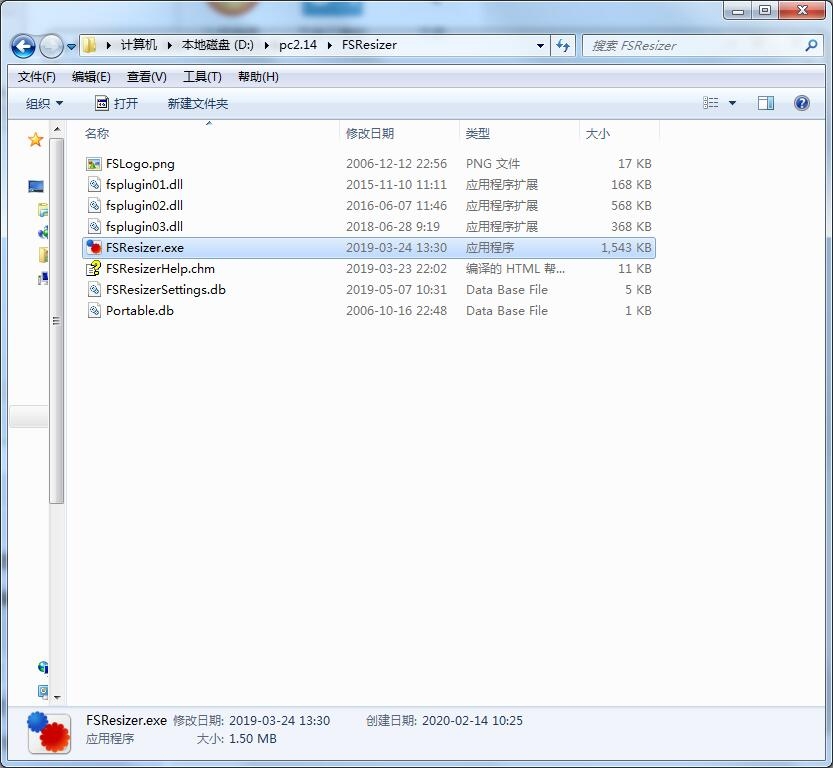The height and width of the screenshot is (768, 833).
Task: Click folder icon in the address bar
Action: pos(90,45)
